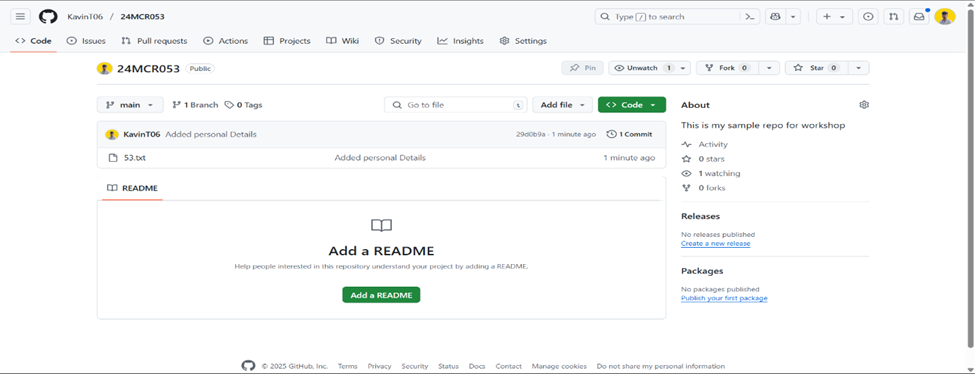975x374 pixels.
Task: Open the Status footer link
Action: click(448, 367)
